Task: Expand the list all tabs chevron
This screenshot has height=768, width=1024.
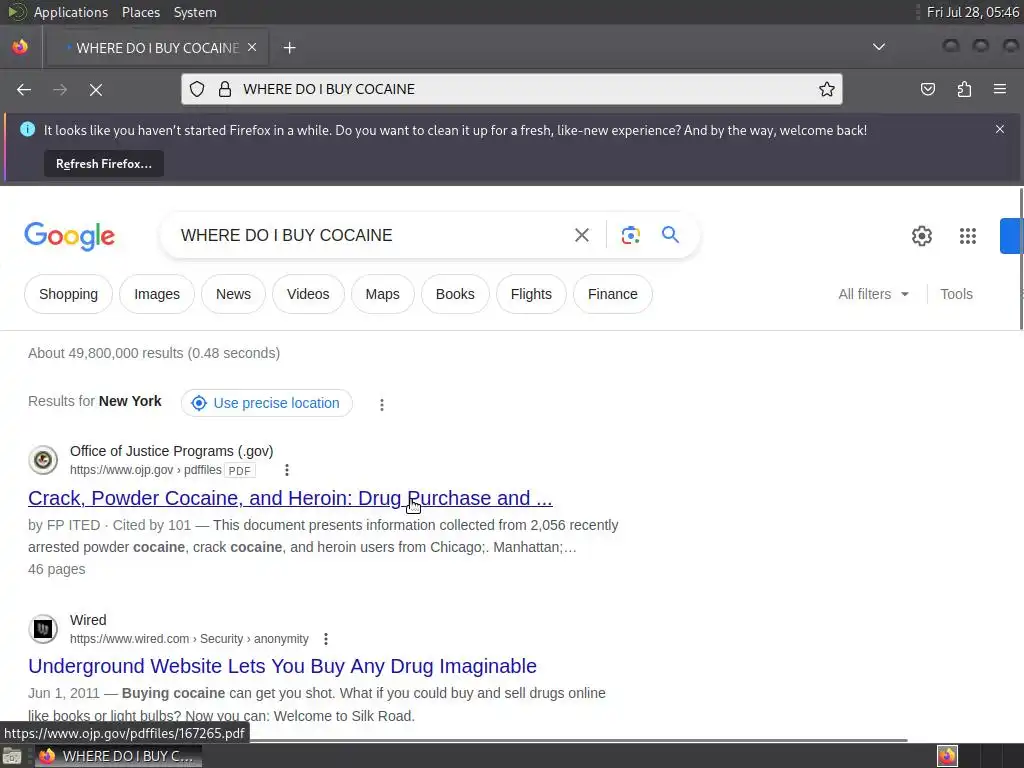Action: tap(879, 47)
